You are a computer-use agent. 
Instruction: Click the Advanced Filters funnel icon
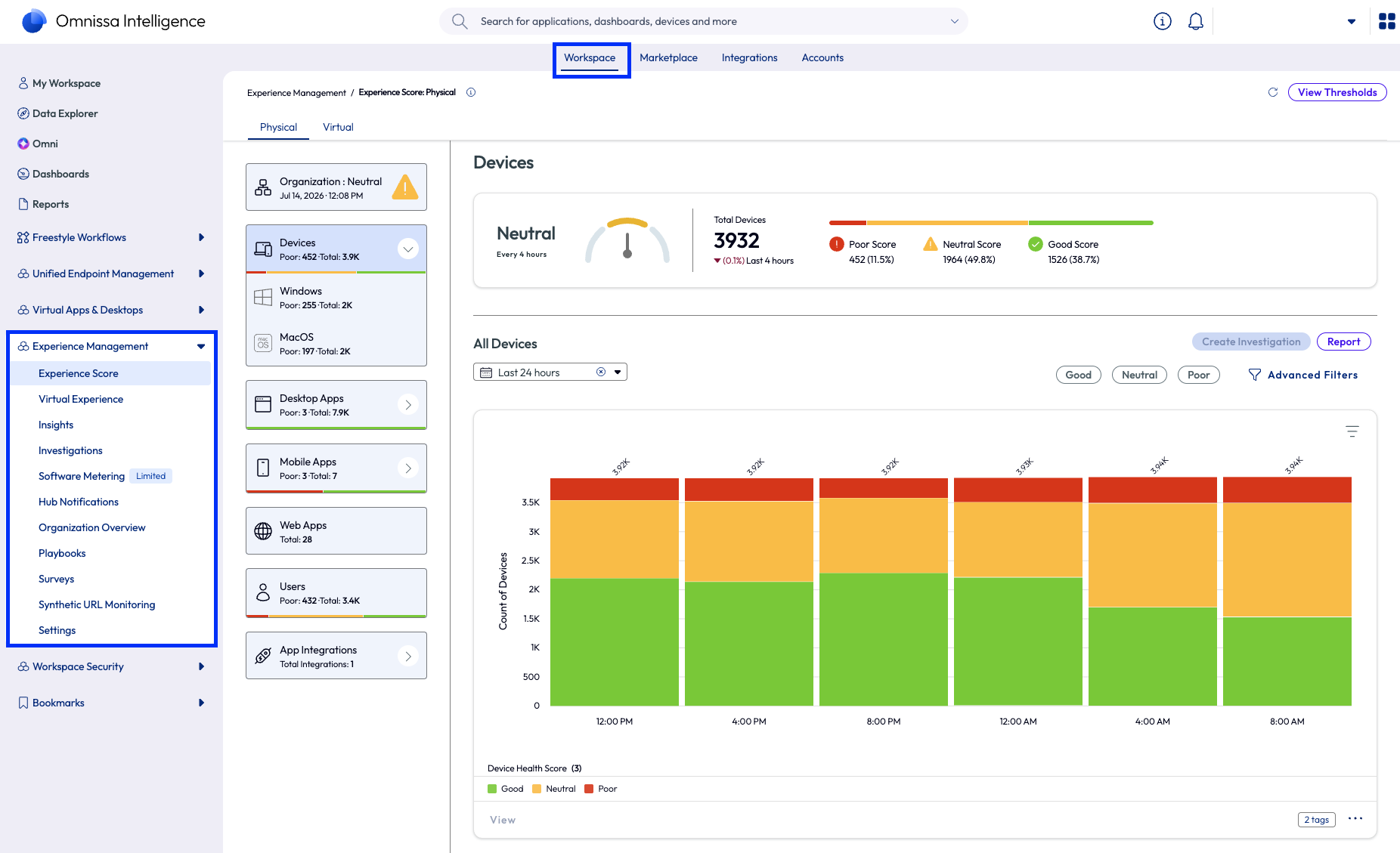[x=1255, y=375]
